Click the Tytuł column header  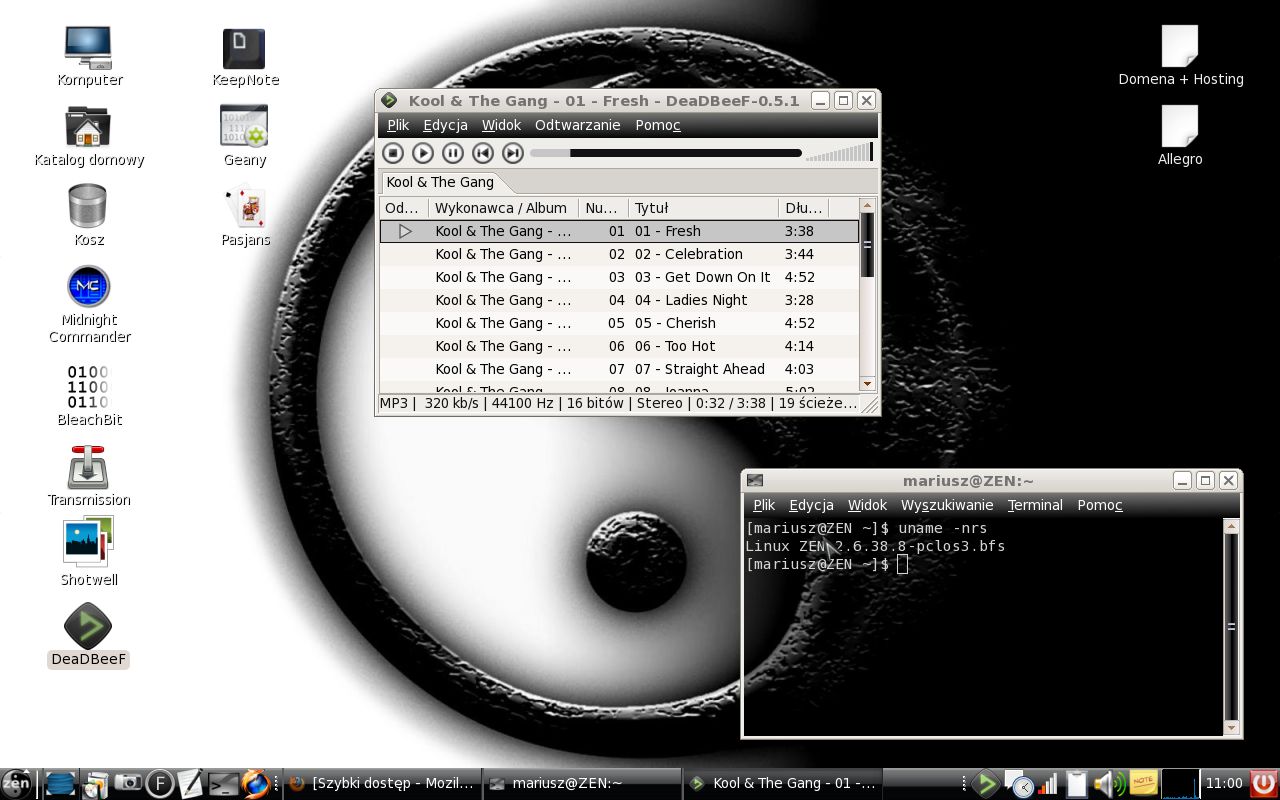pos(704,208)
